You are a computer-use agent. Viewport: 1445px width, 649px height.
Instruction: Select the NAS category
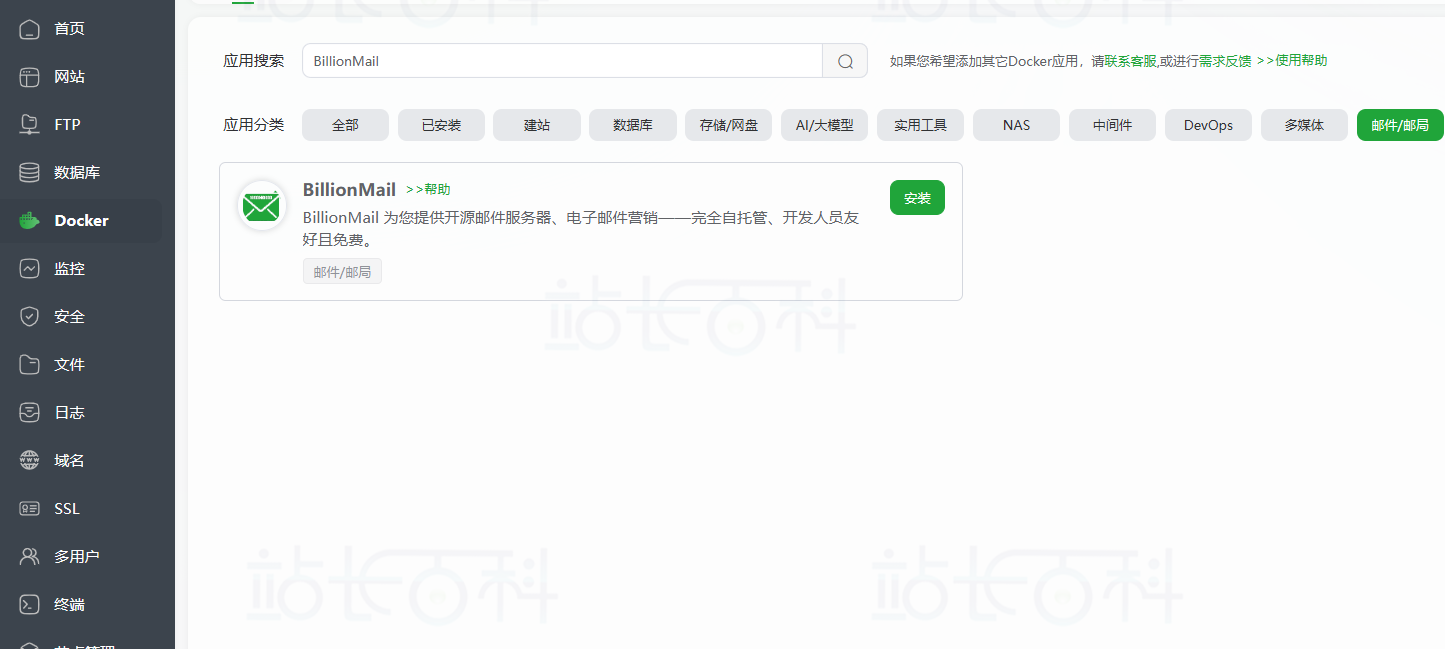pos(1016,125)
